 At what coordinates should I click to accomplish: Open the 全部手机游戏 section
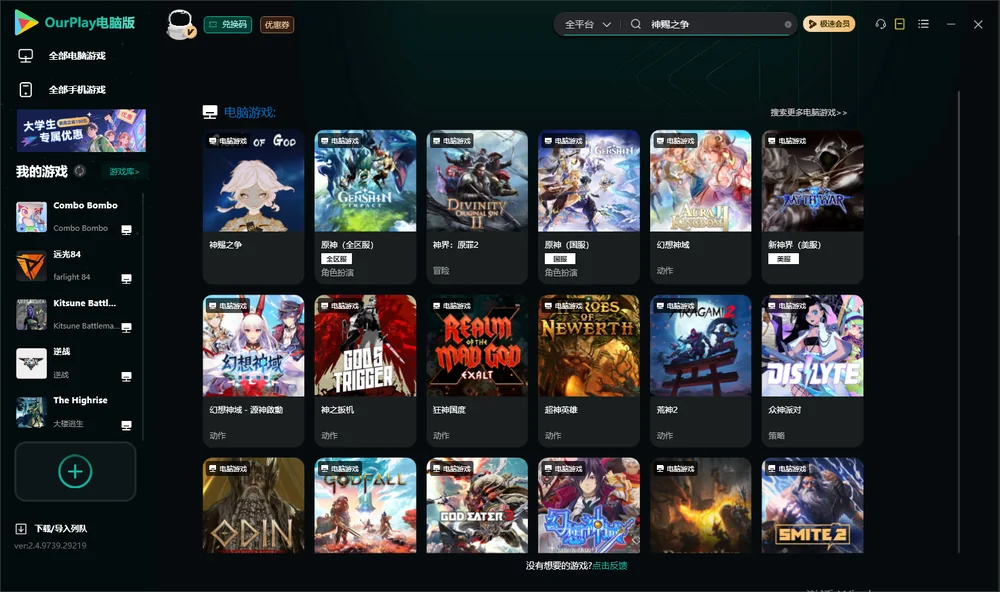[77, 90]
